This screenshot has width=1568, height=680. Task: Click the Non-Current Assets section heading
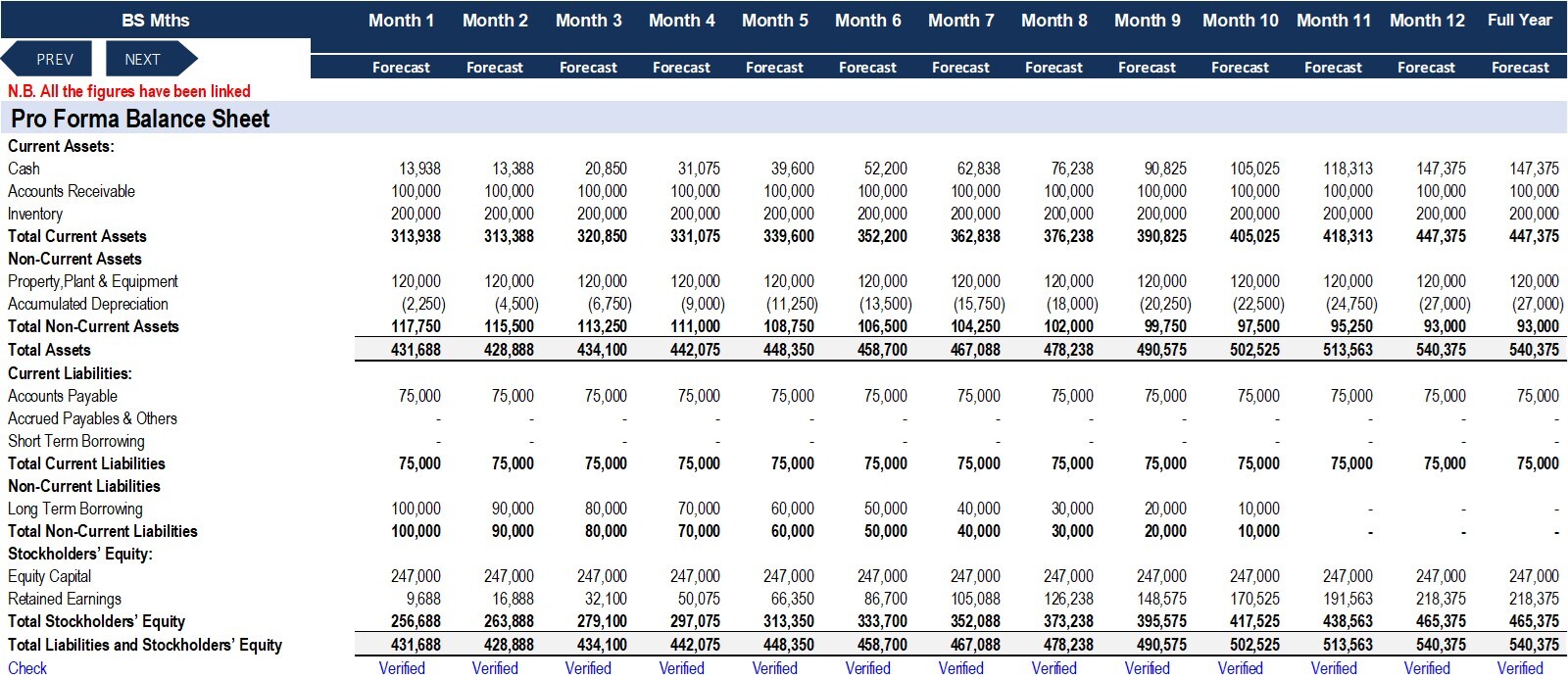pos(74,259)
